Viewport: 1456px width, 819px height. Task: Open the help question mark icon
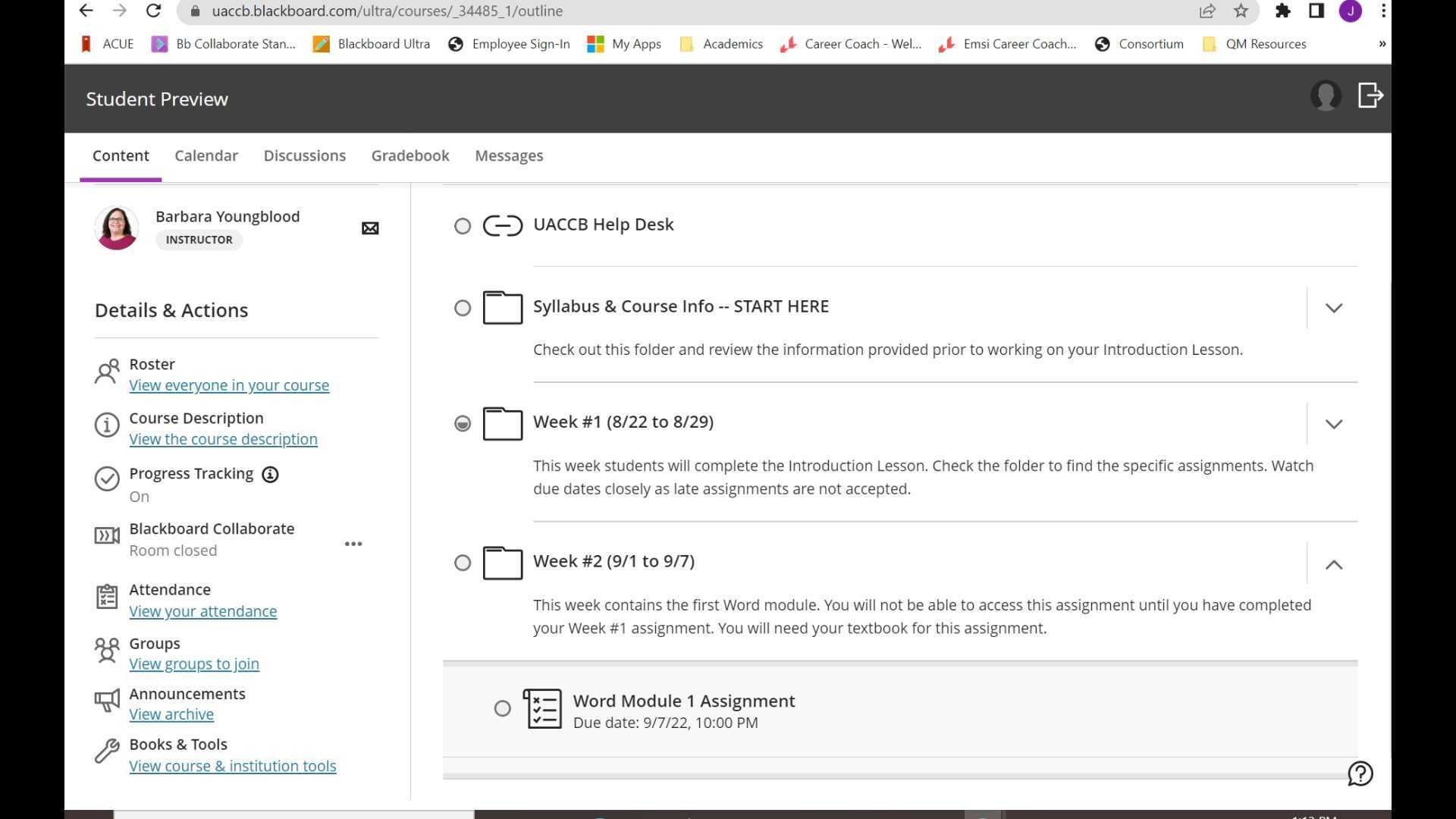[1360, 773]
